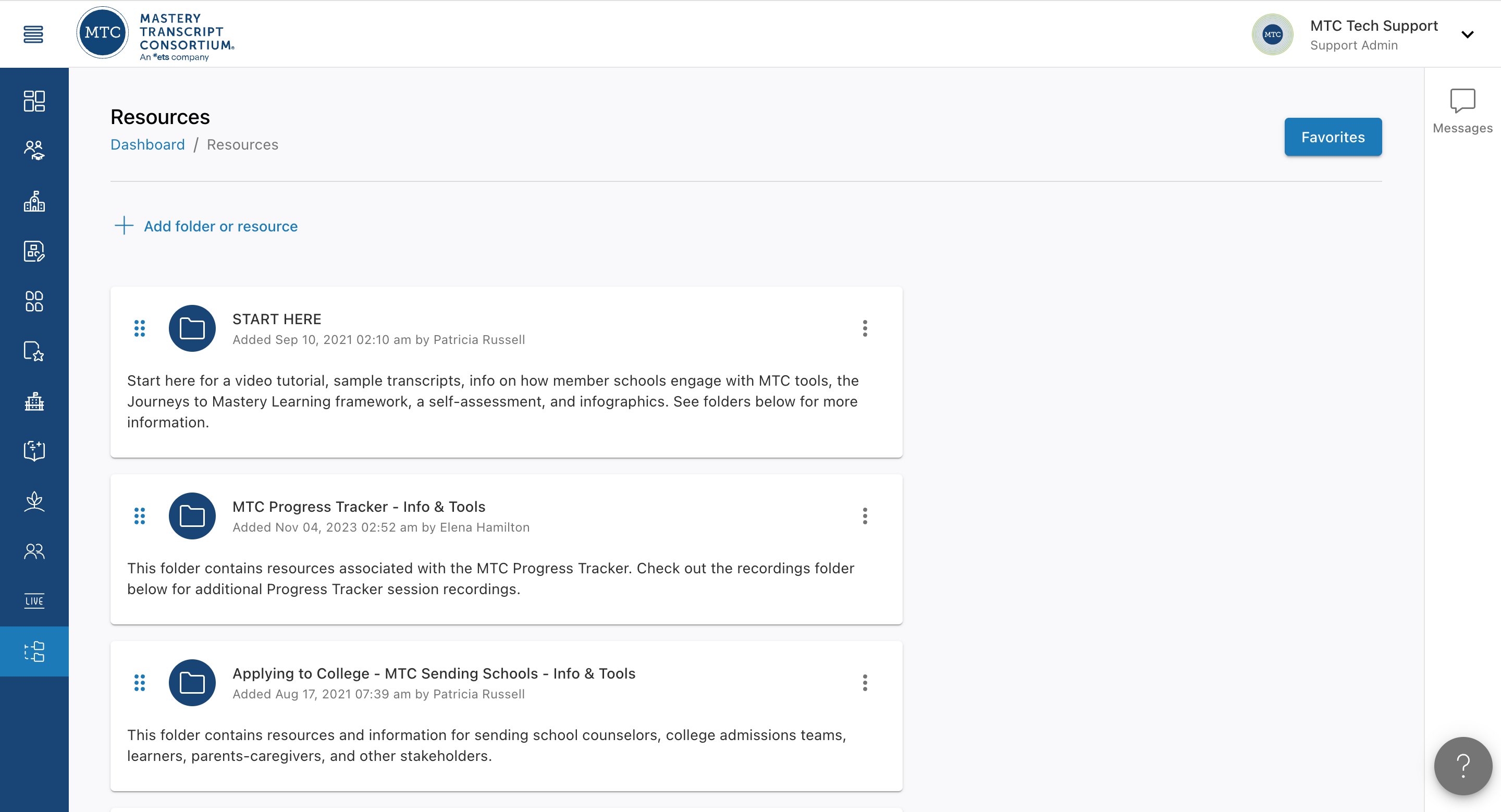
Task: Open the document edit sidebar icon
Action: point(34,251)
